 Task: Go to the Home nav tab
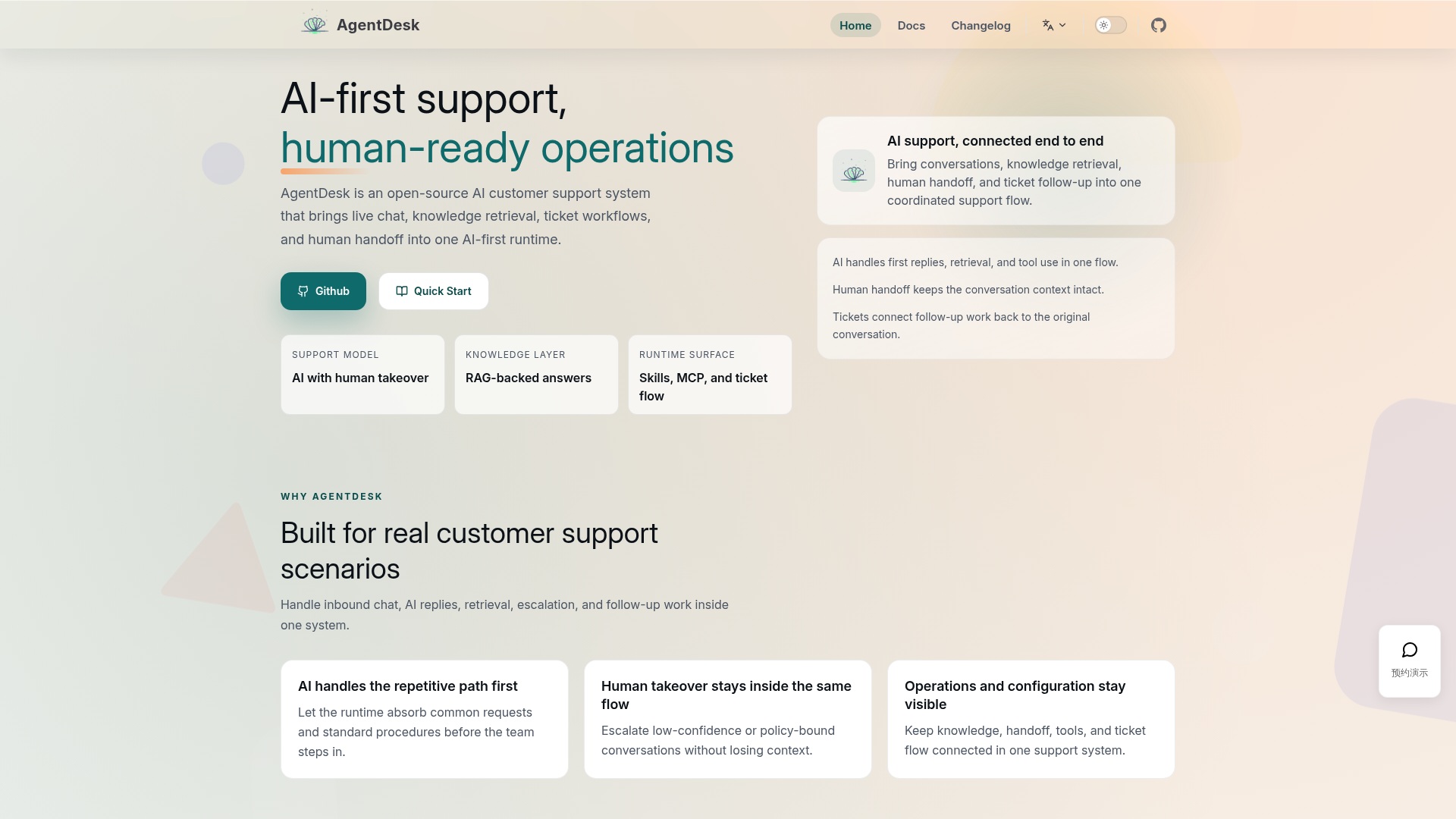[x=855, y=25]
